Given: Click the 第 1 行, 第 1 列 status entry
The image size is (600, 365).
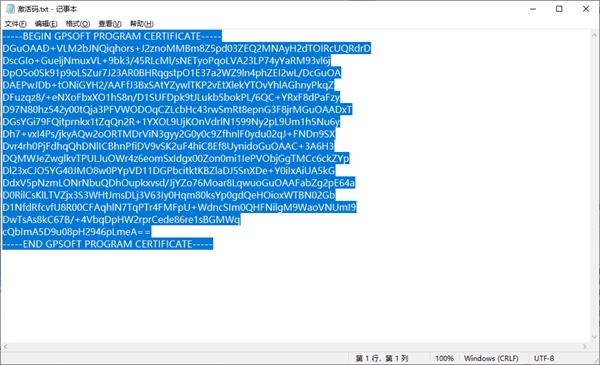Looking at the screenshot, I should (382, 358).
